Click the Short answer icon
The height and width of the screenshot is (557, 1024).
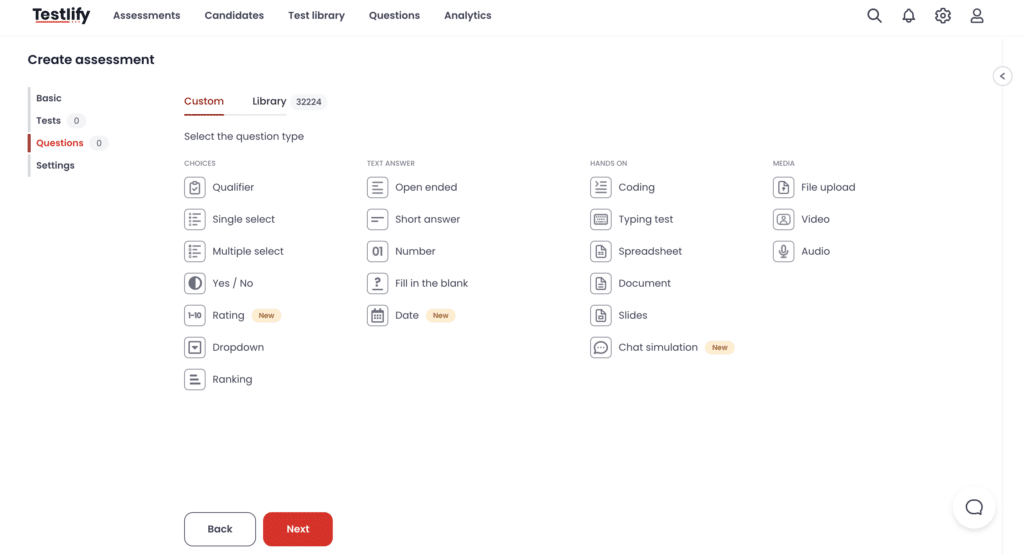pos(377,219)
